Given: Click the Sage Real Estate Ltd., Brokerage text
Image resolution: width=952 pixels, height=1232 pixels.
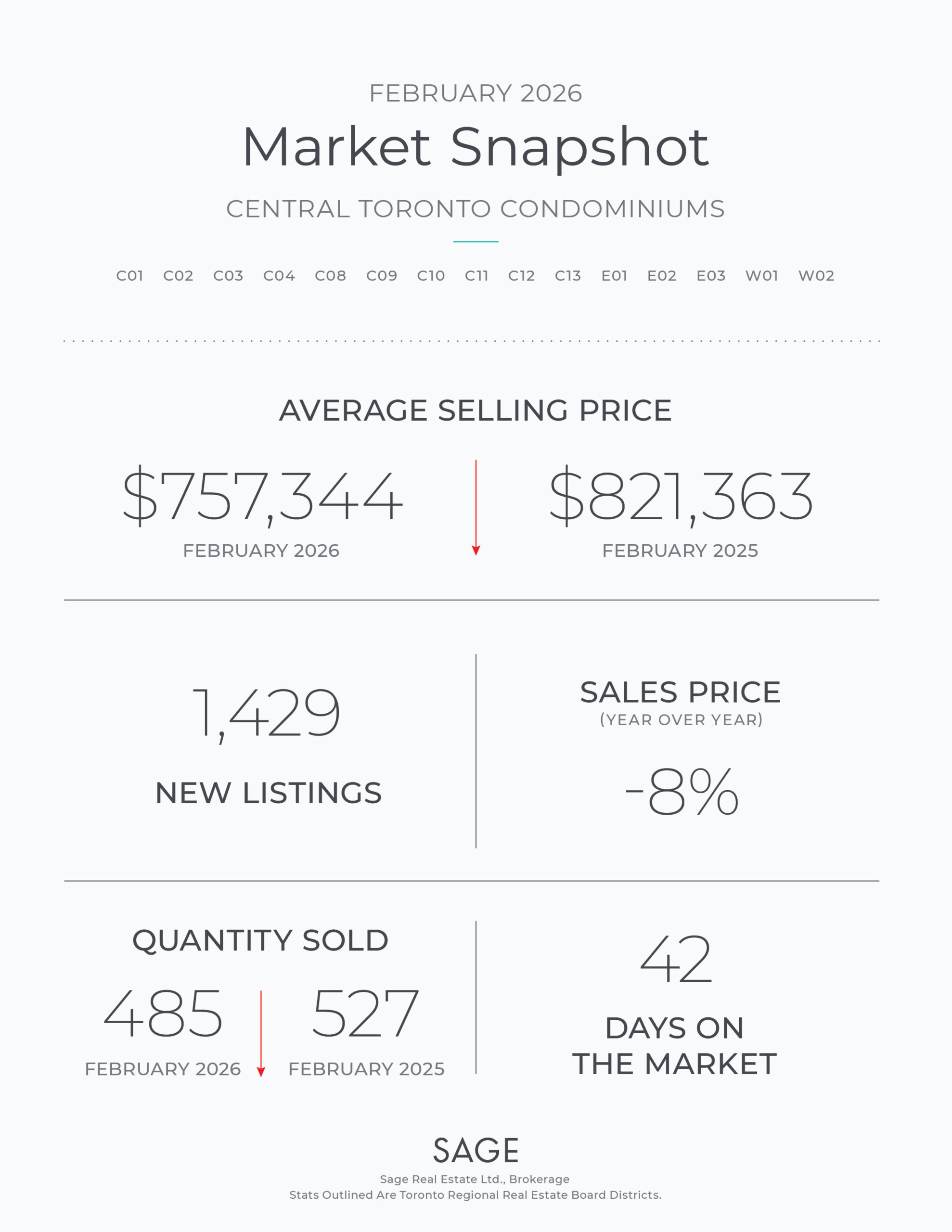Looking at the screenshot, I should 475,1180.
